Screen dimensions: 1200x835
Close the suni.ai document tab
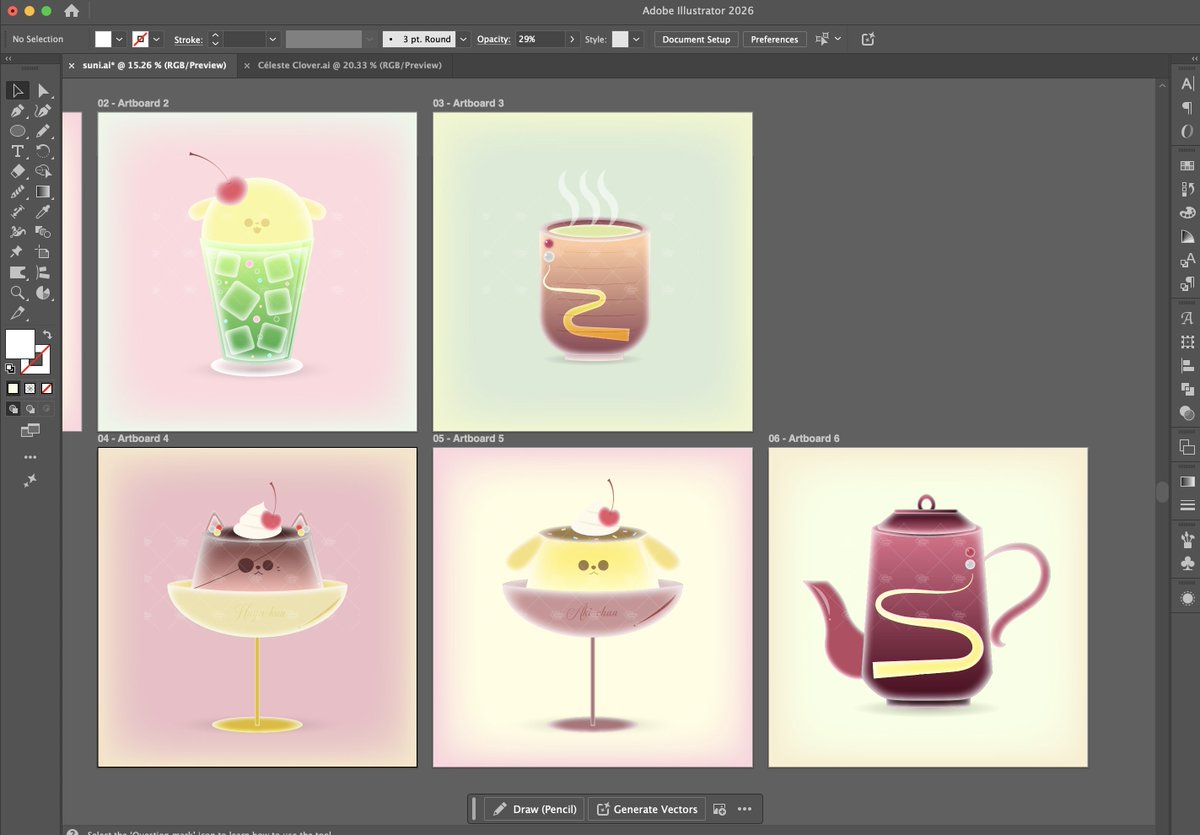[71, 65]
